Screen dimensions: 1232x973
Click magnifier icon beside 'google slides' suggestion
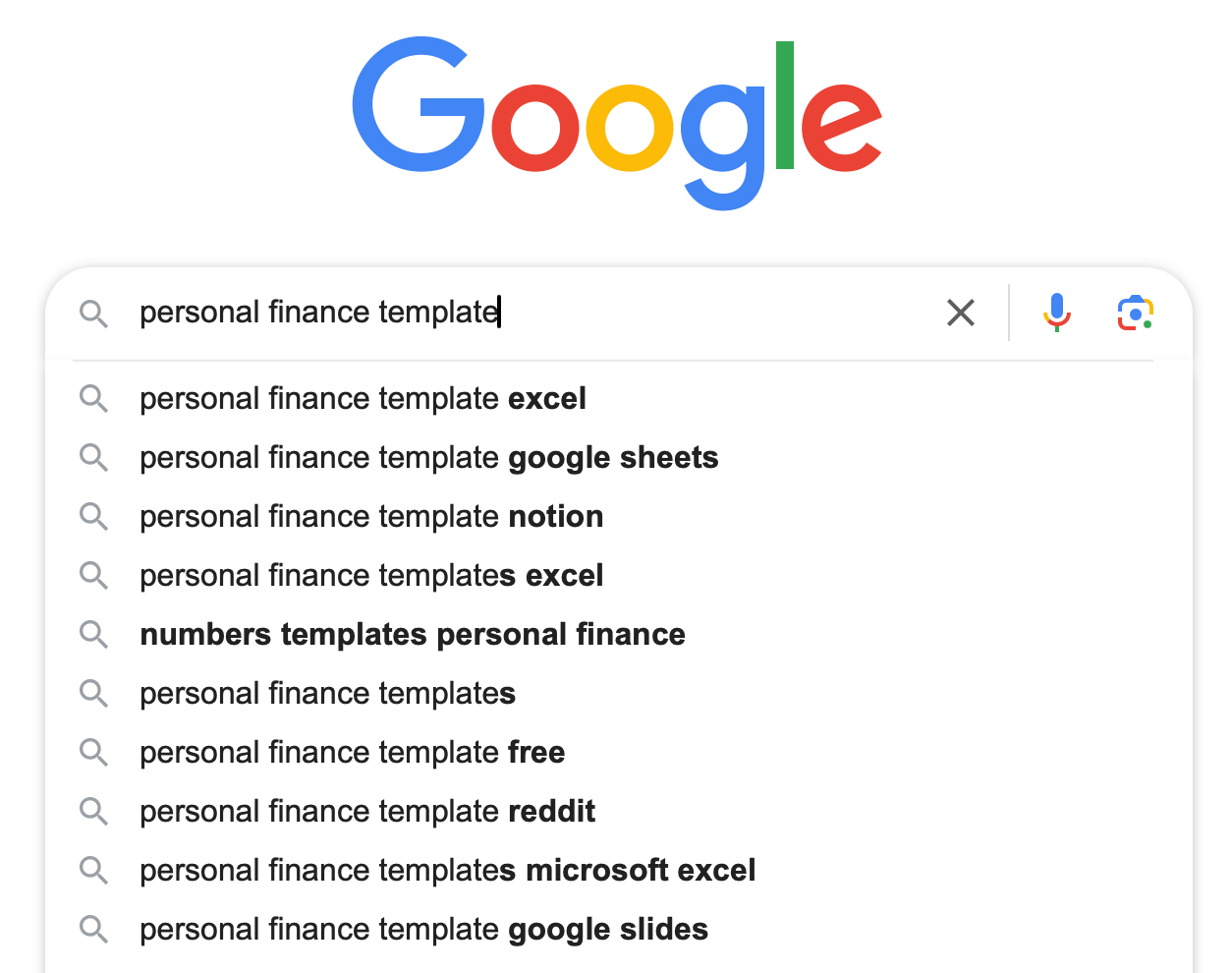94,930
